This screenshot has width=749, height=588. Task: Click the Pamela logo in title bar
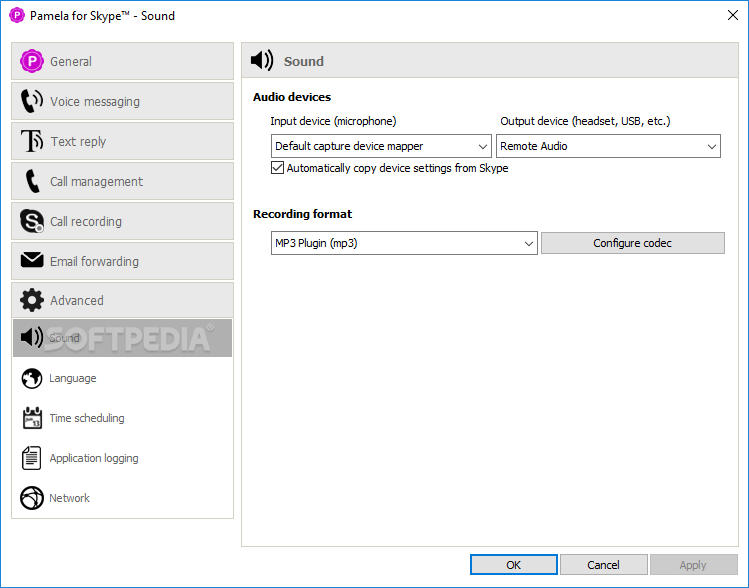click(17, 15)
